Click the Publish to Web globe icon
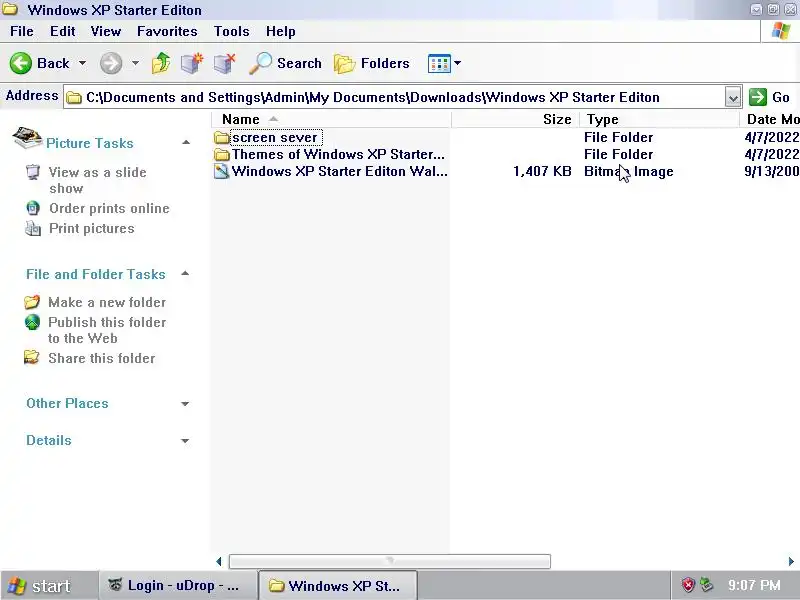The image size is (800, 600). 32,322
